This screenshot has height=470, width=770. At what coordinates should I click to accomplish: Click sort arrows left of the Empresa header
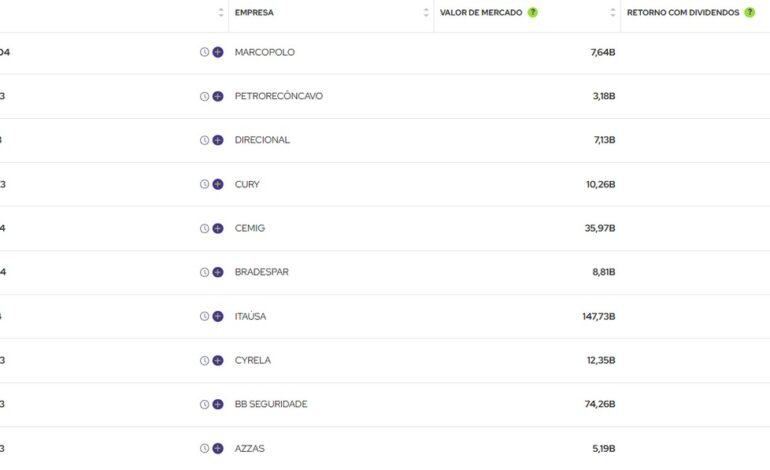(x=221, y=13)
